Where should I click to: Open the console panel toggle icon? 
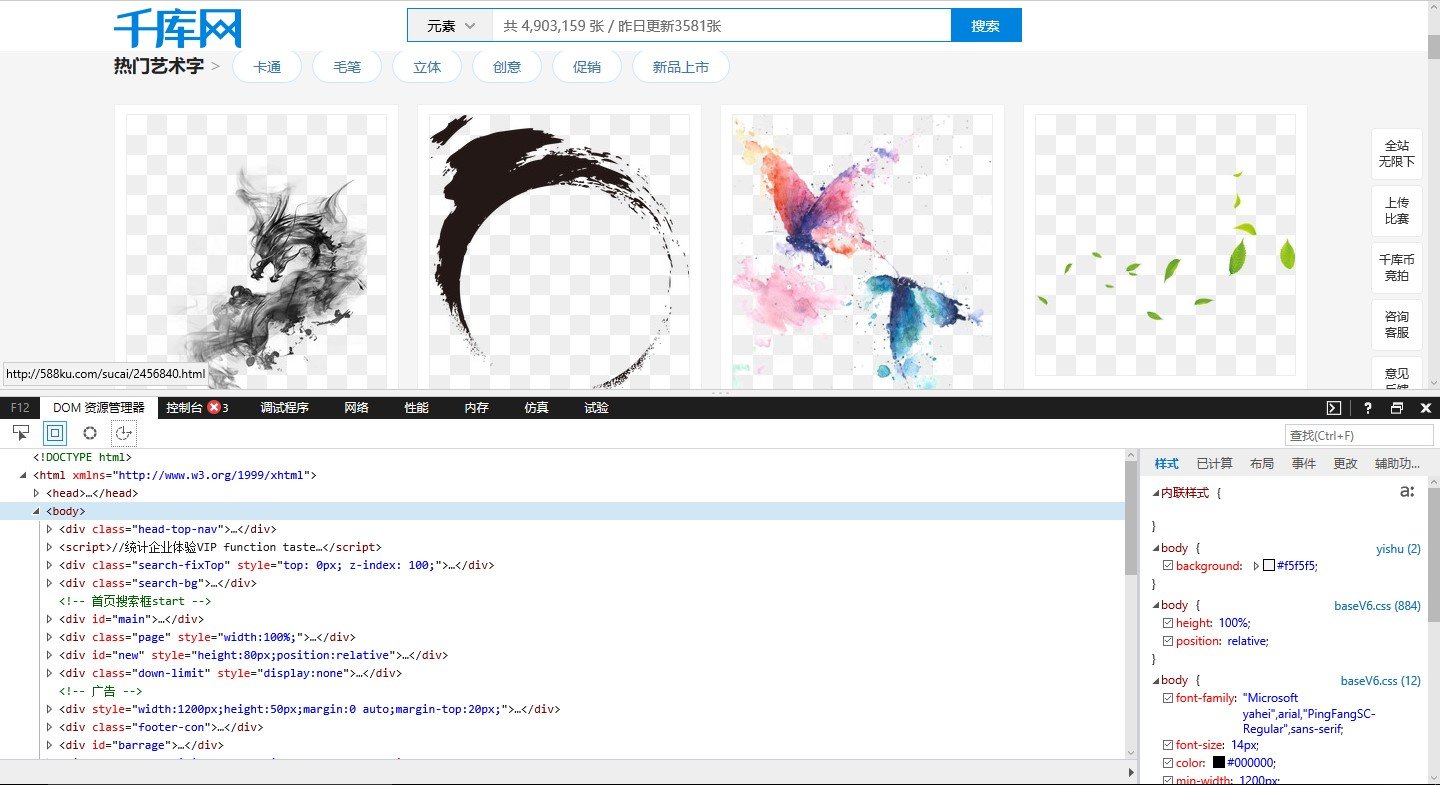click(x=1333, y=408)
